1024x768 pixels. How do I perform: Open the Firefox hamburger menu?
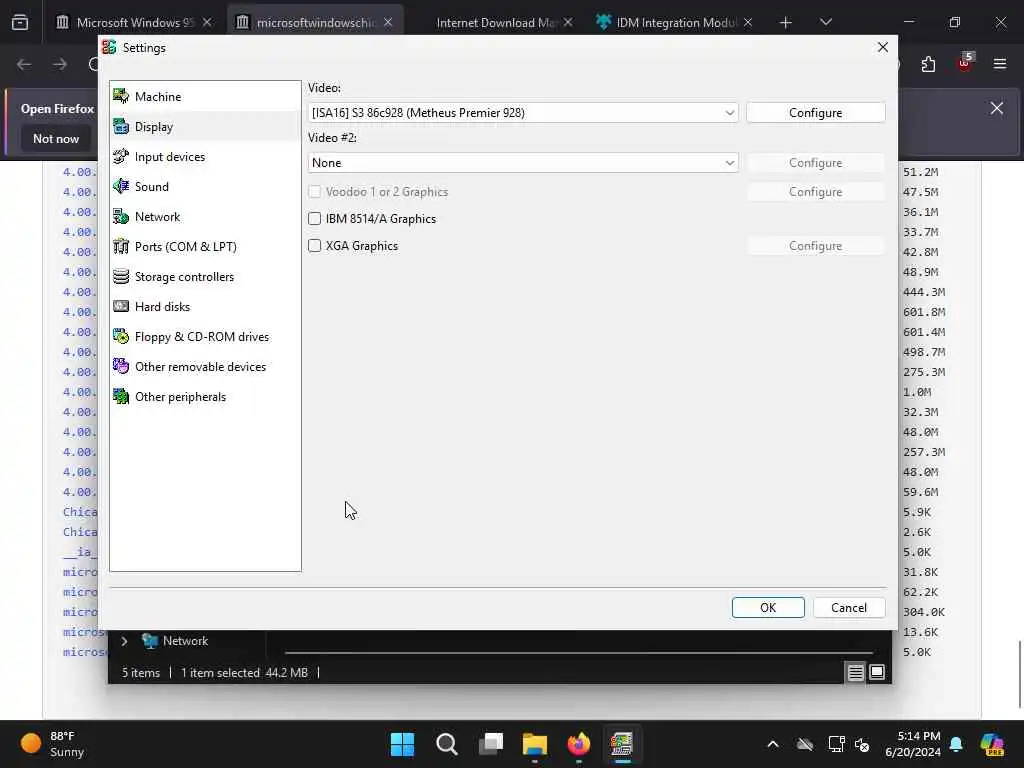pyautogui.click(x=1000, y=64)
